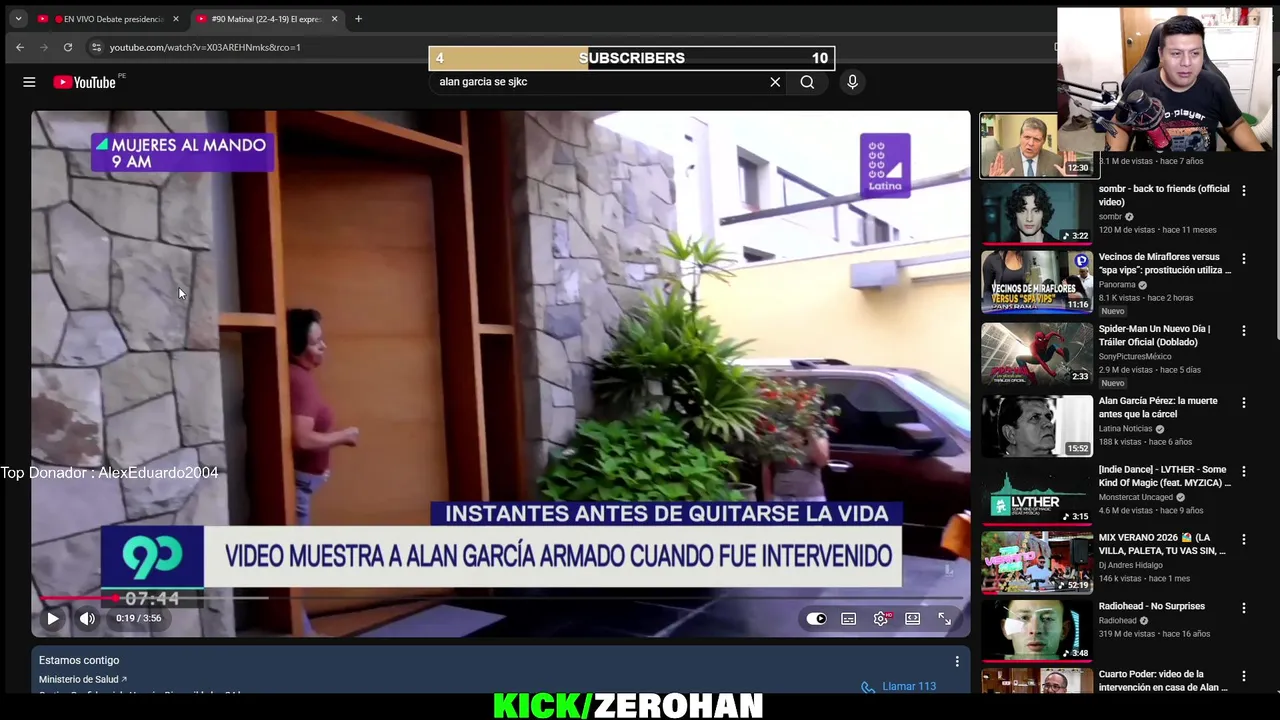Open the title Spider-Man Un Nuevo Día Tráiler

(x=1154, y=335)
